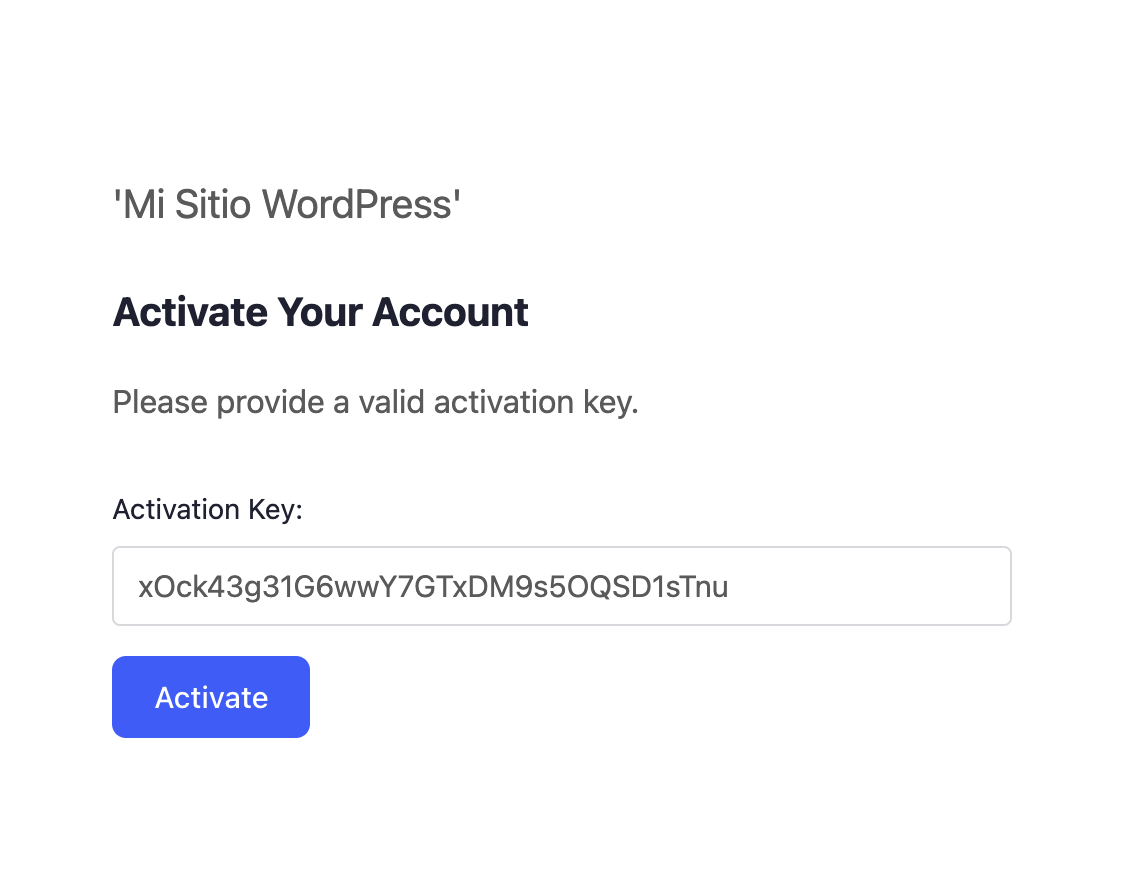1148x896 pixels.
Task: Focus the Activation Key input field
Action: pos(561,586)
